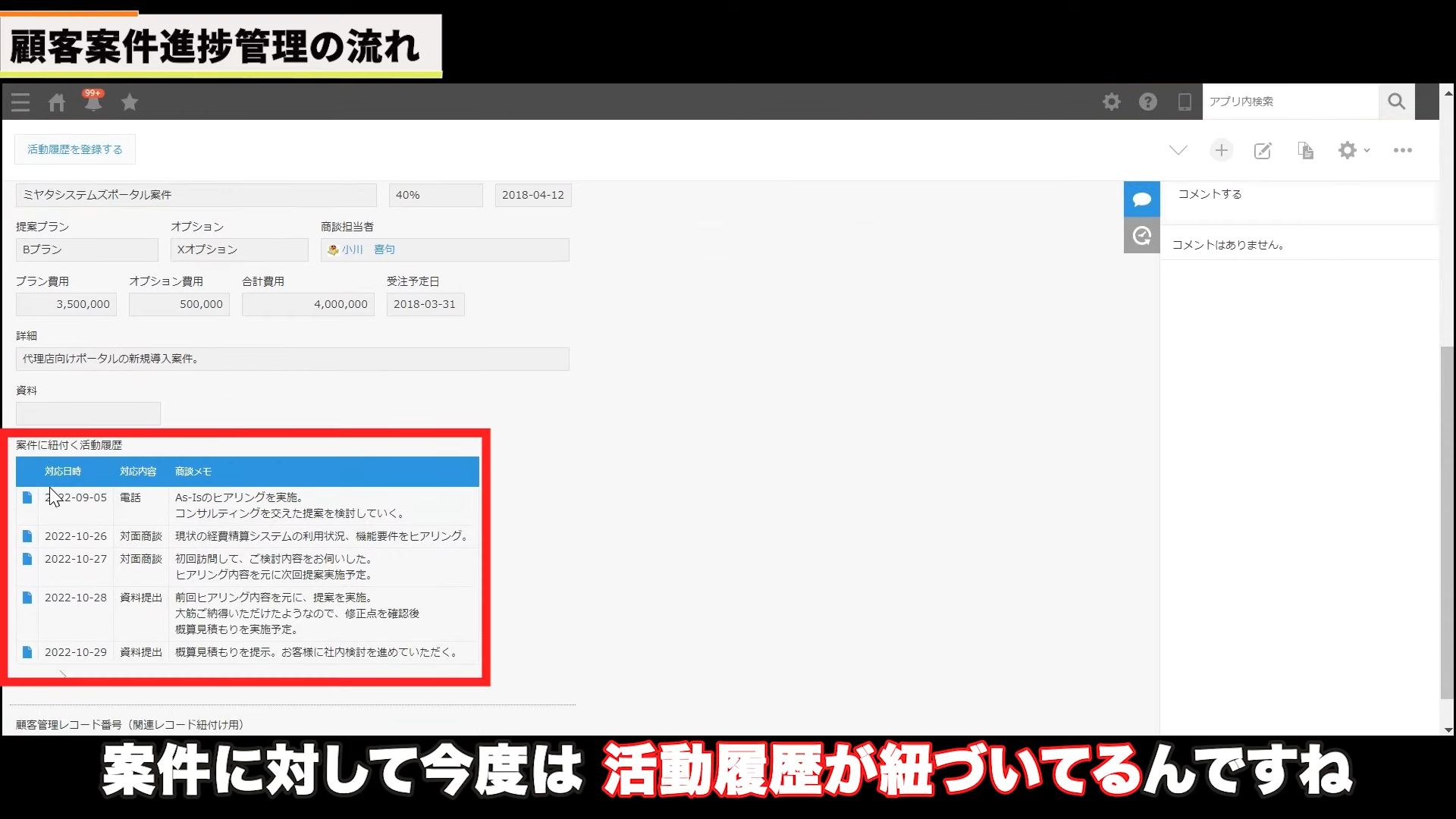Open record detail icon for 2022-10-26 row

click(27, 536)
